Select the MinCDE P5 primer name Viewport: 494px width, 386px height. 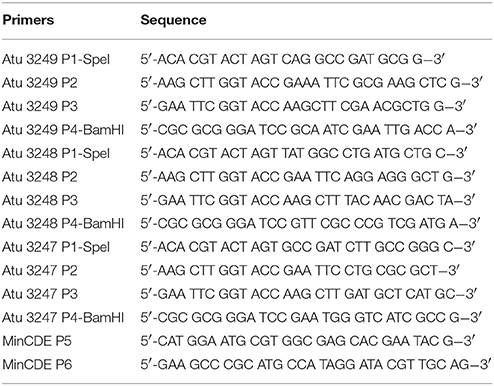coord(37,341)
